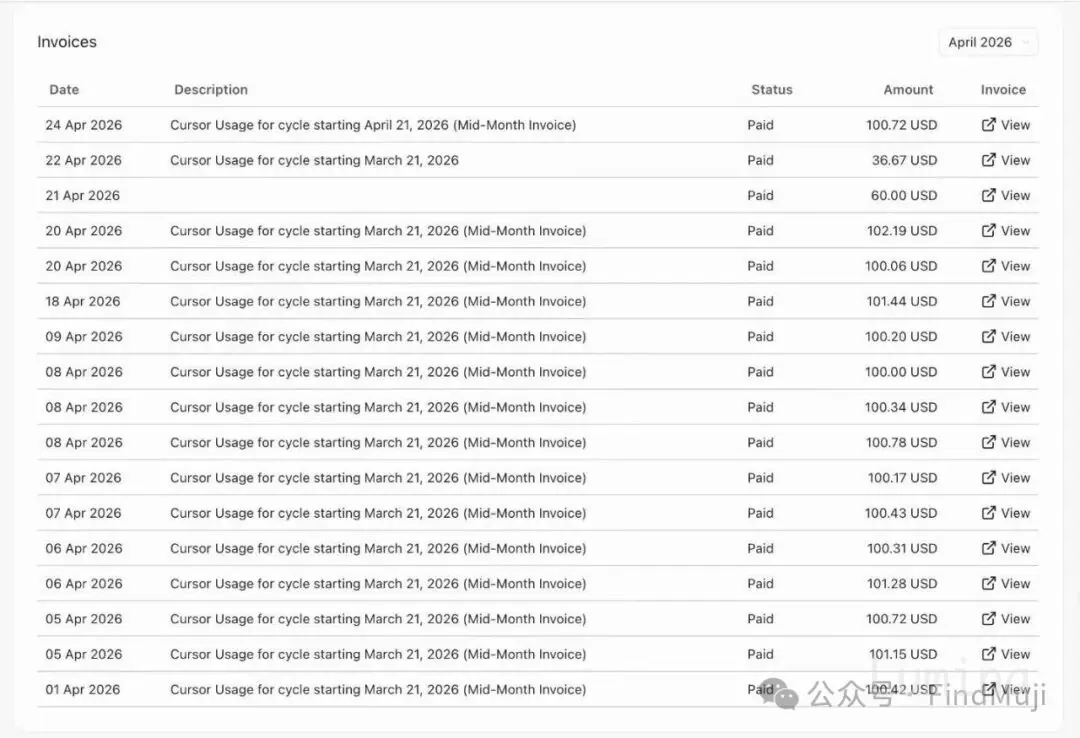
Task: Select the Status column header
Action: tap(771, 90)
